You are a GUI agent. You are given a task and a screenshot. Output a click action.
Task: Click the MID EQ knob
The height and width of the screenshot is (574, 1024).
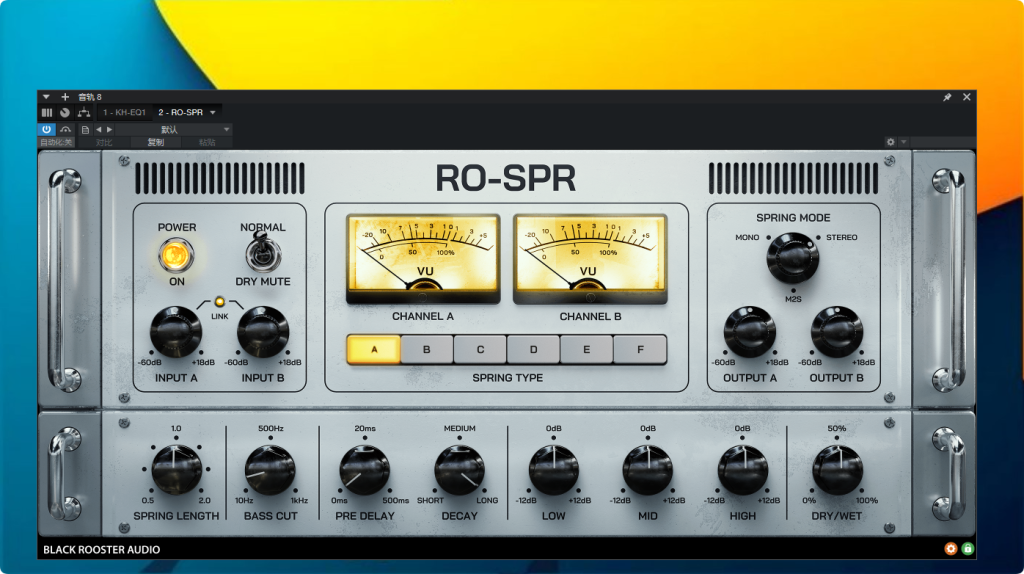[x=647, y=470]
